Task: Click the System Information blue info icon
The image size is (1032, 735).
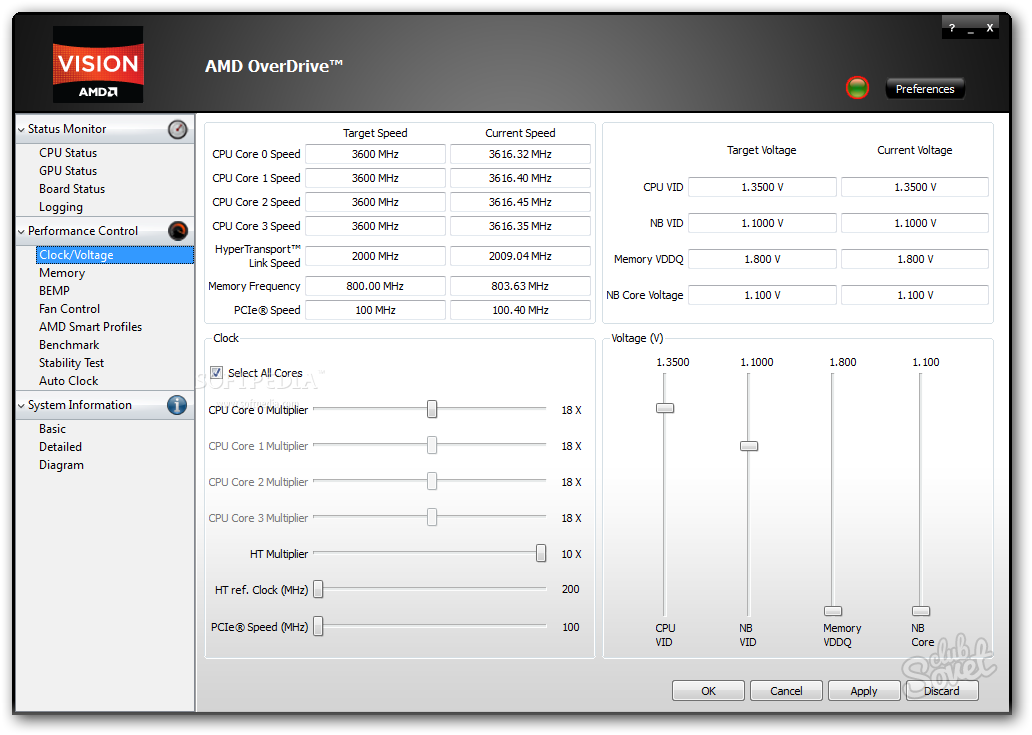Action: point(177,405)
